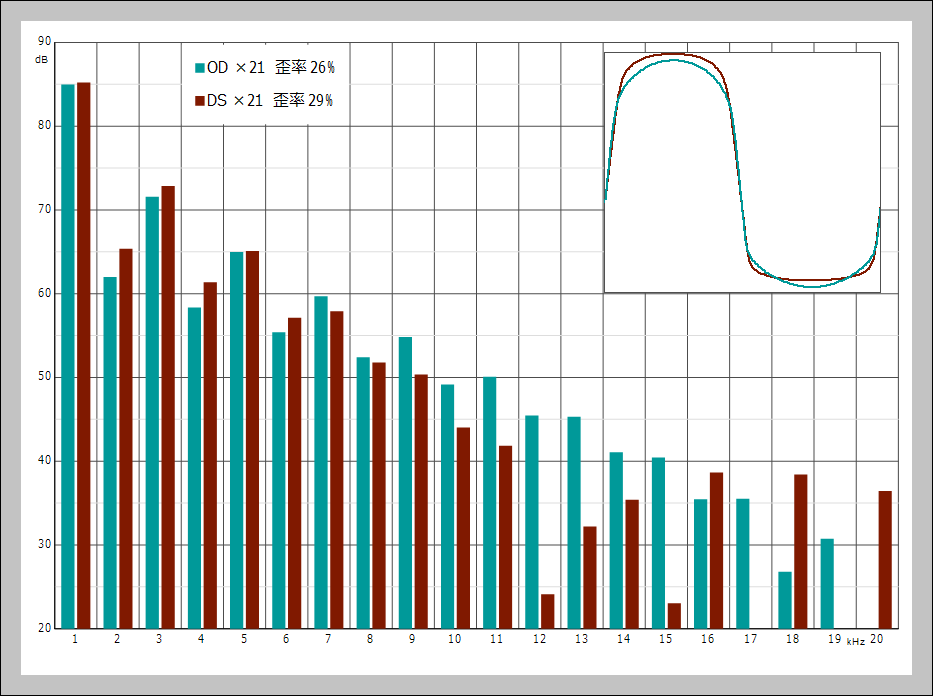Click the teal OD bar at 3 kHz

coord(152,412)
